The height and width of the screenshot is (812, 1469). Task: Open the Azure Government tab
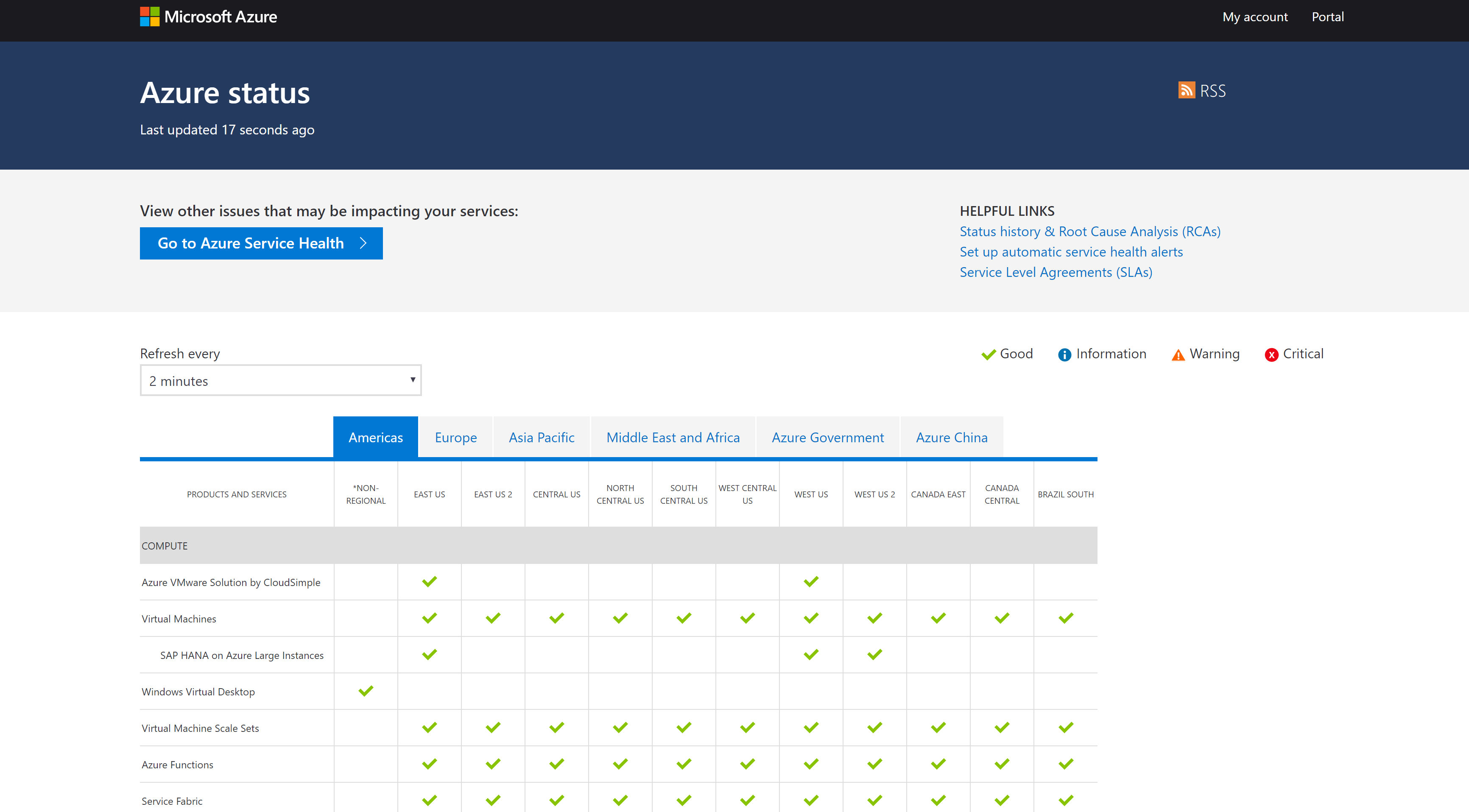click(x=827, y=437)
